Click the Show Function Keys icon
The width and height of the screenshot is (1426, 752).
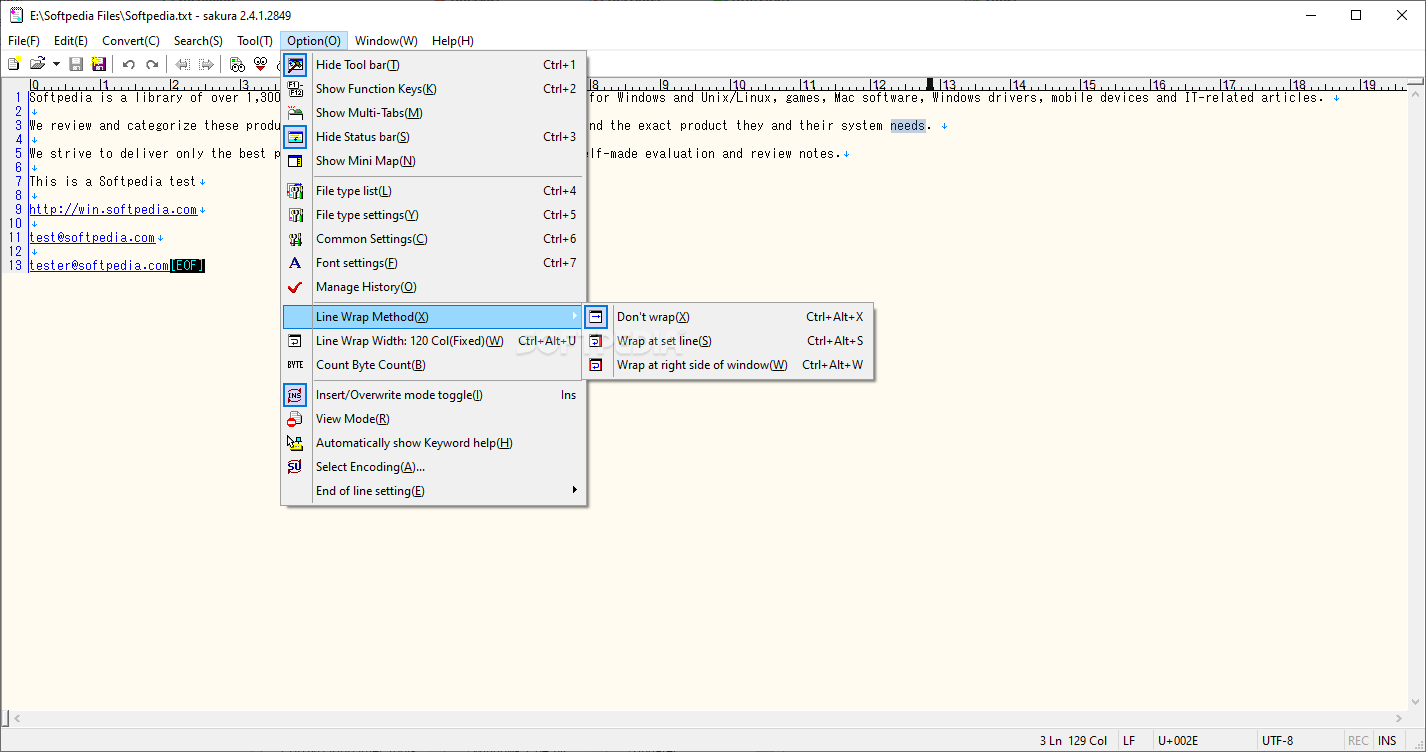(x=295, y=89)
